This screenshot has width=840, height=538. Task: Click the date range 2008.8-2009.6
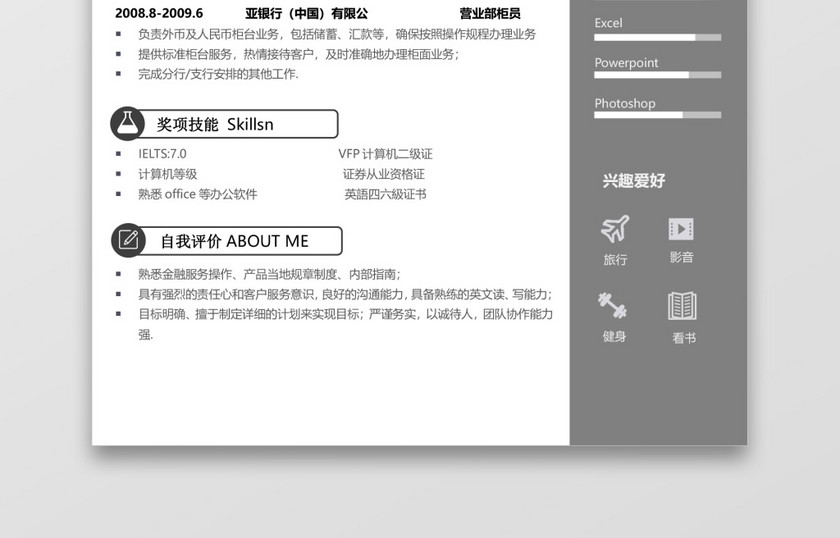159,13
